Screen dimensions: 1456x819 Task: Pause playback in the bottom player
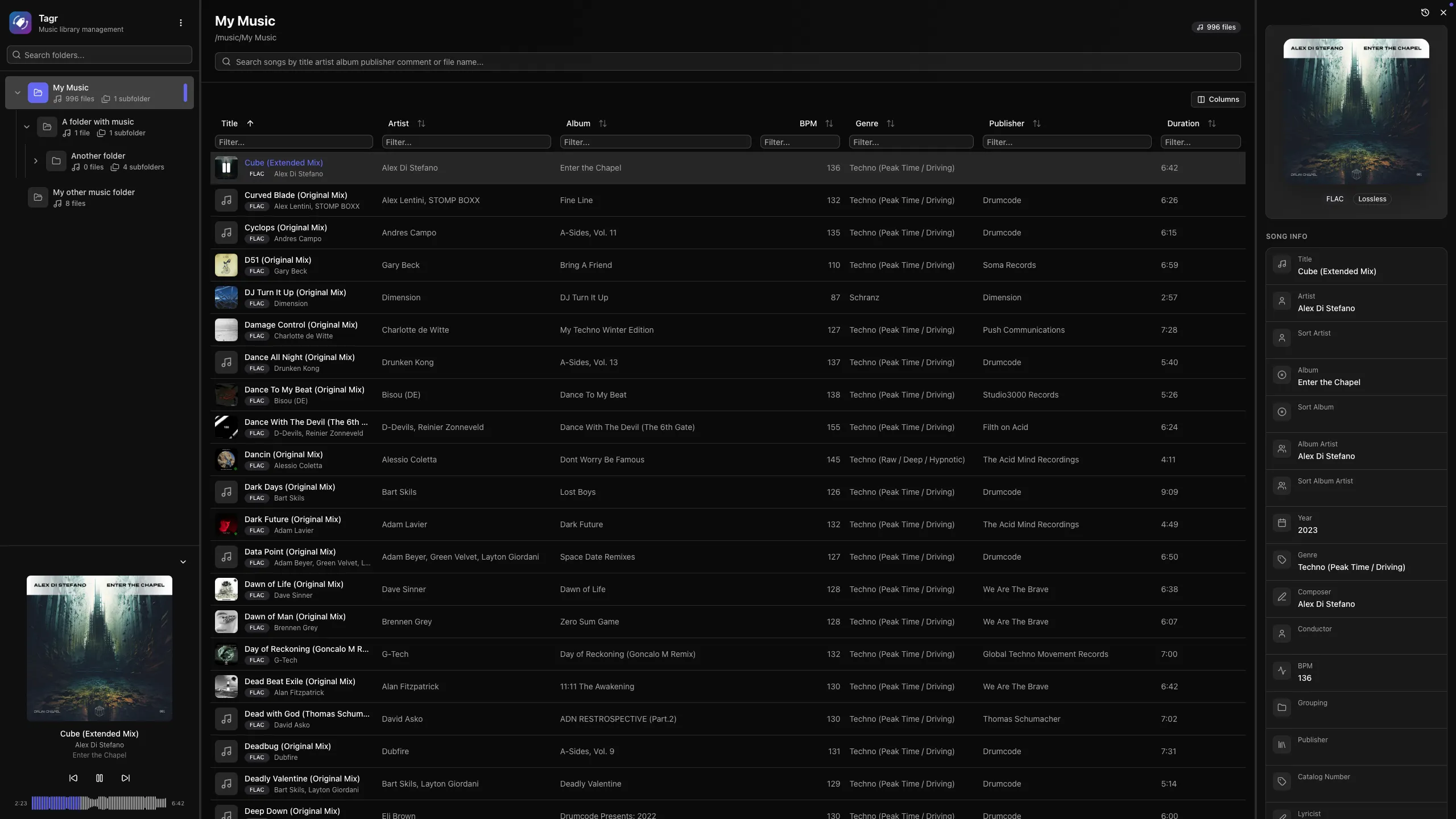tap(100, 778)
